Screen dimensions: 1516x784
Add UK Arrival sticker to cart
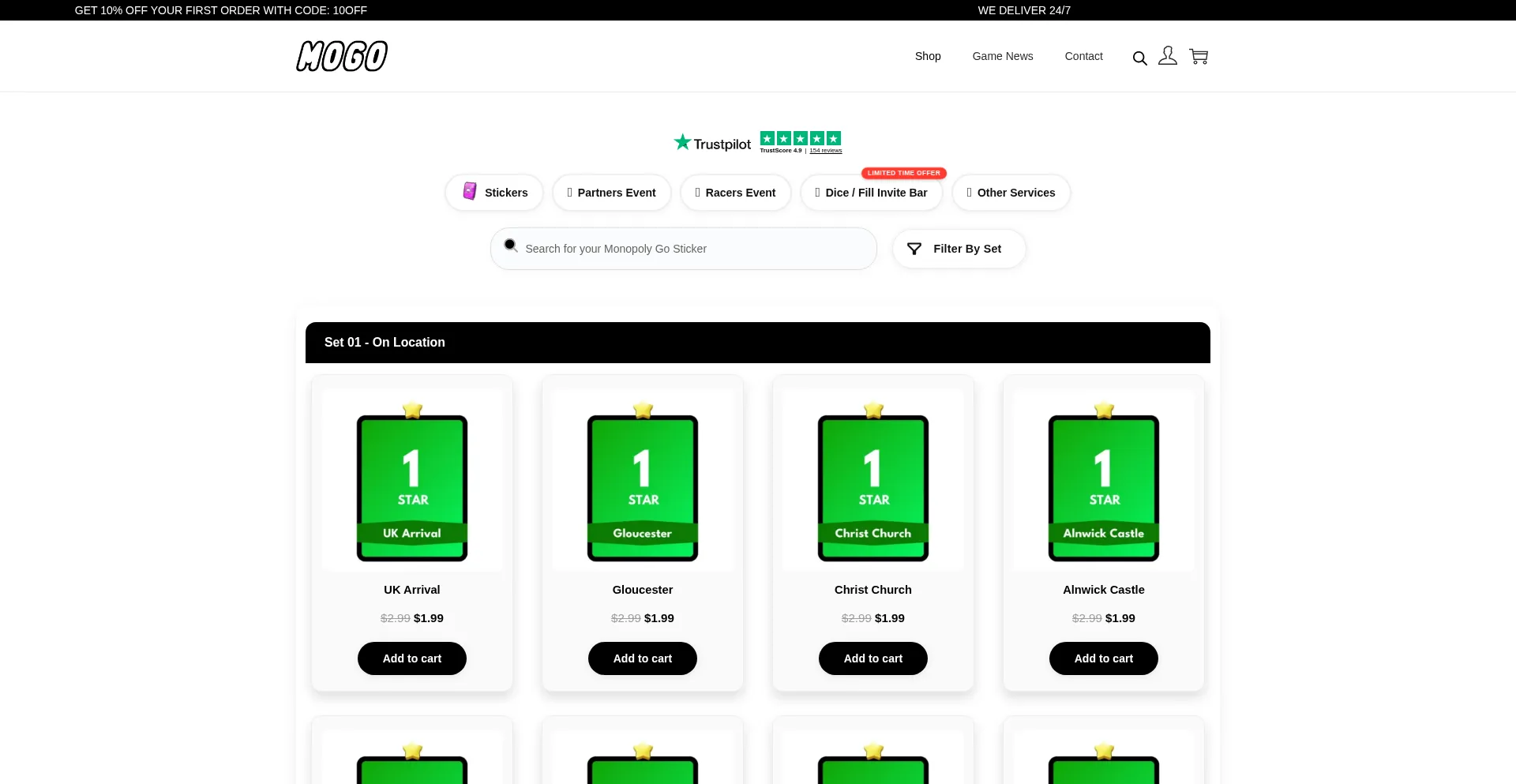click(412, 658)
